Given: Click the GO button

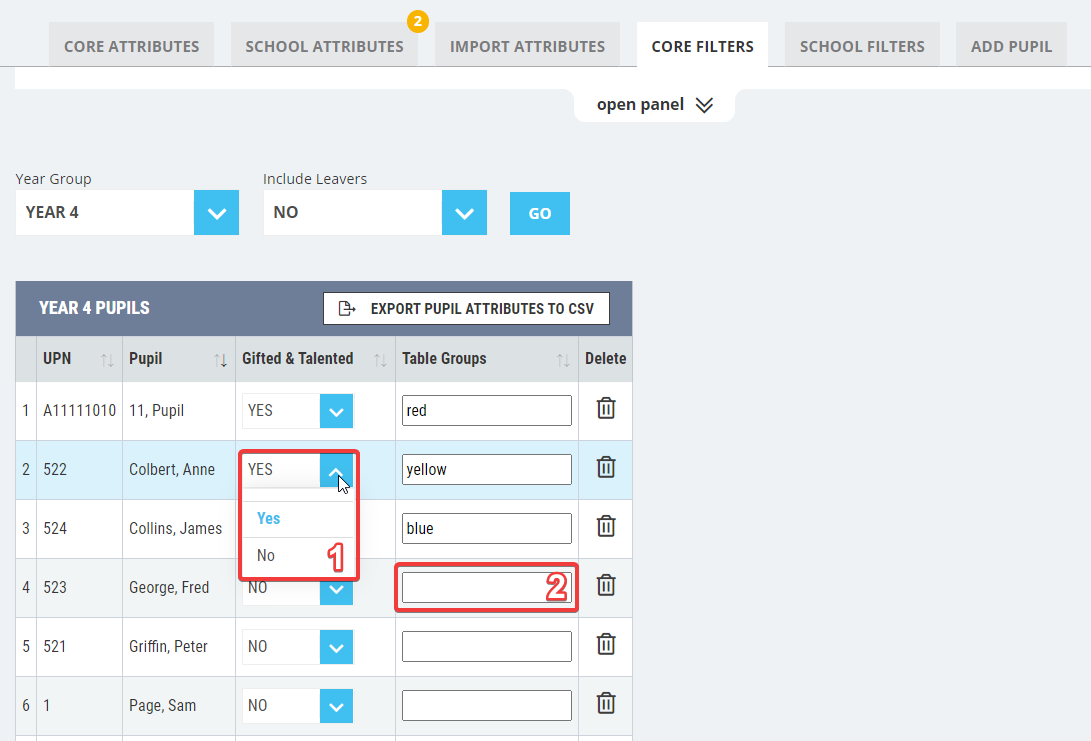Looking at the screenshot, I should tap(540, 214).
